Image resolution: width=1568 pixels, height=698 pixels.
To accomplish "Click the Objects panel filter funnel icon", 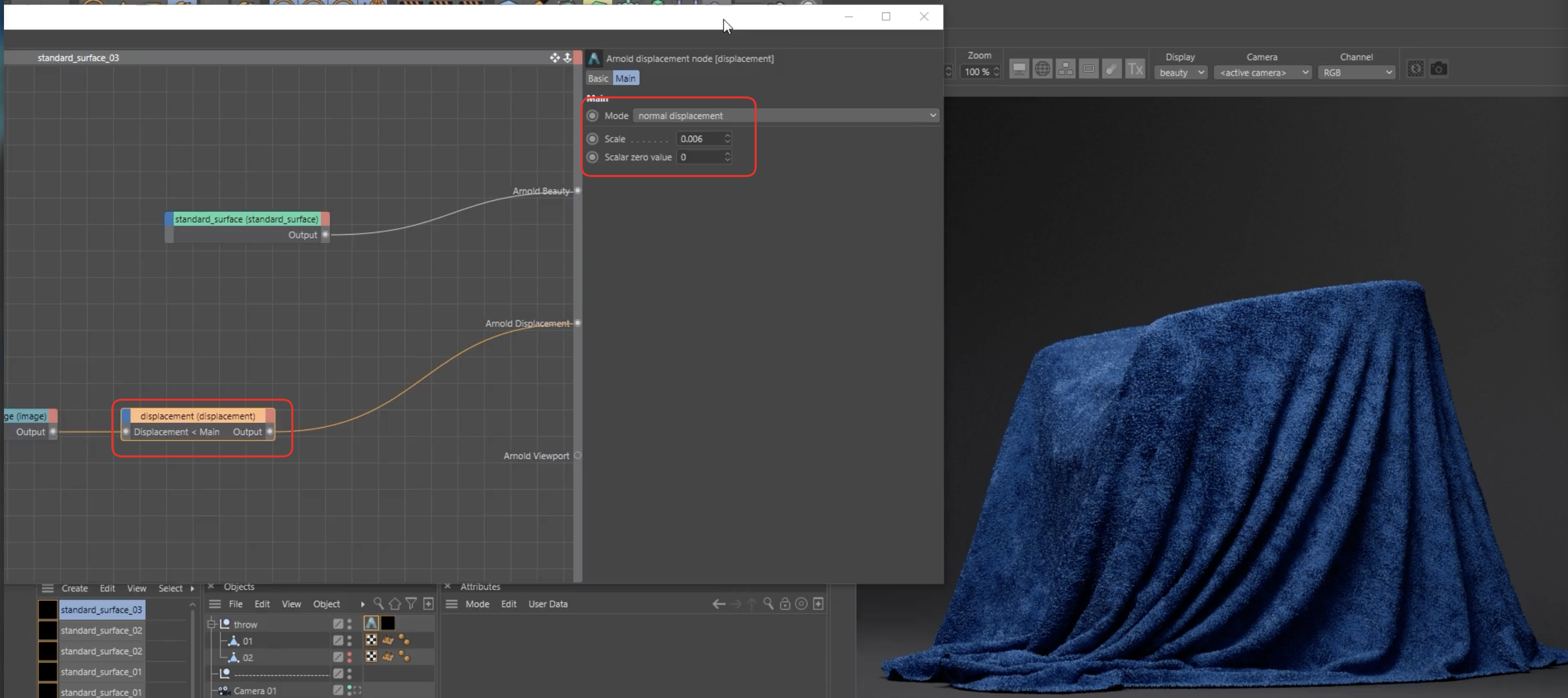I will (x=412, y=604).
